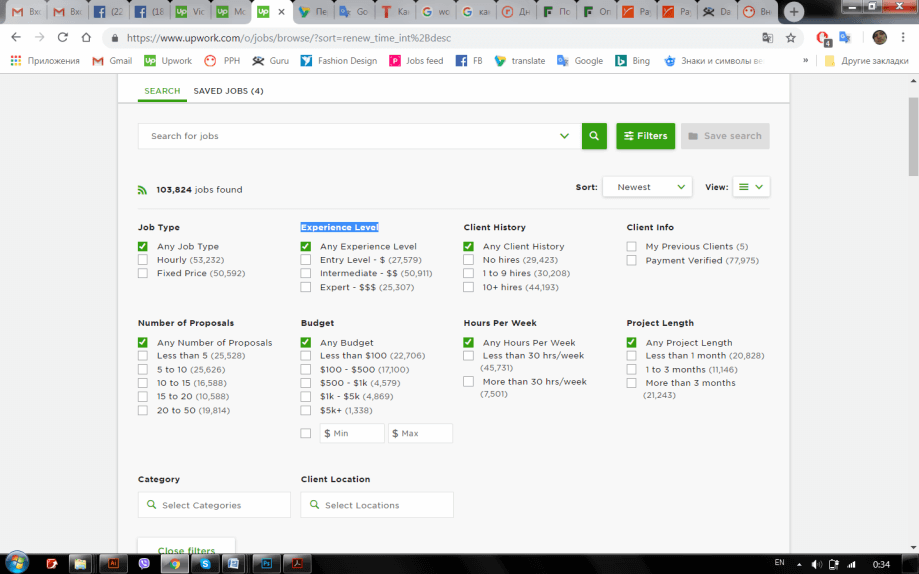Bookmark this page with the star icon
Image resolution: width=919 pixels, height=574 pixels.
click(791, 38)
